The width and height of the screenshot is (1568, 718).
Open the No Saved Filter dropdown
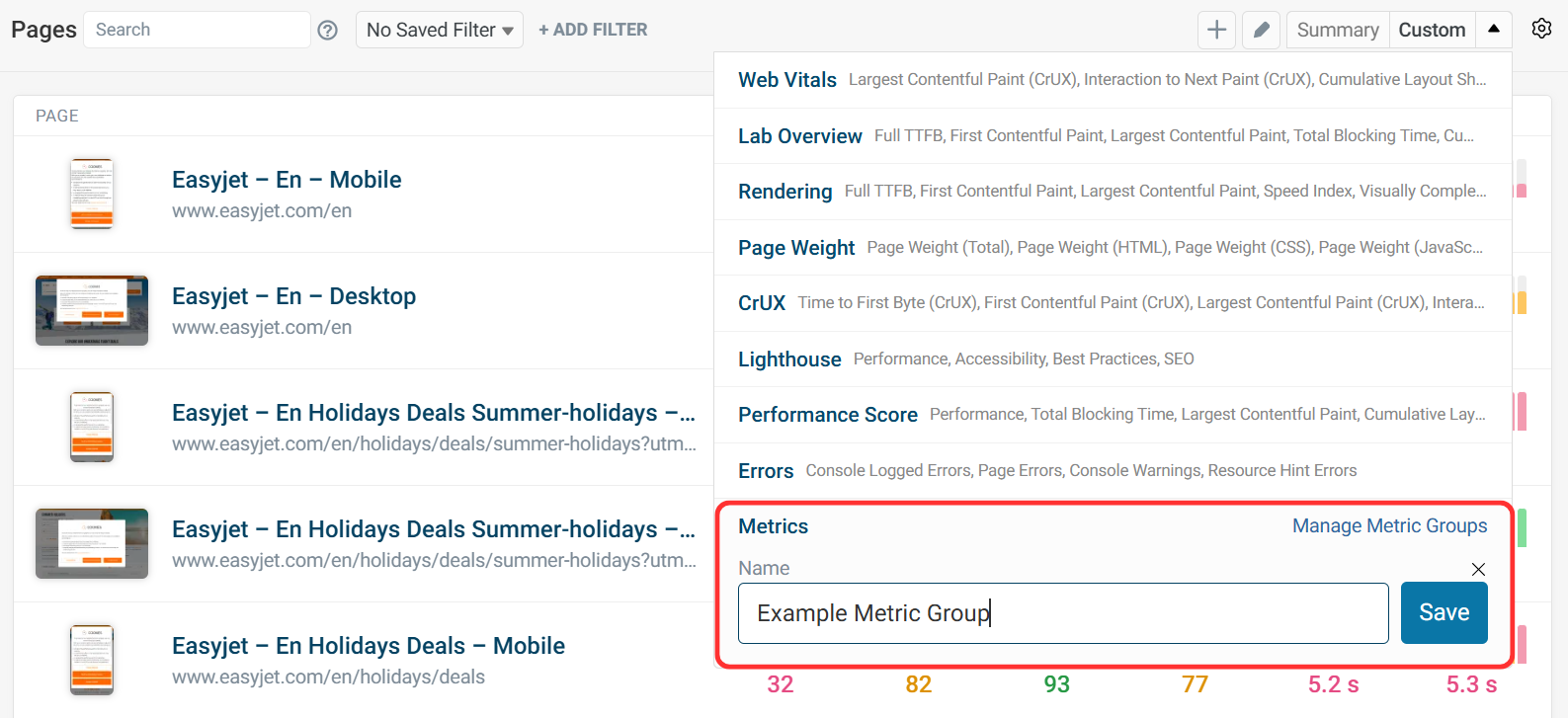pos(439,30)
